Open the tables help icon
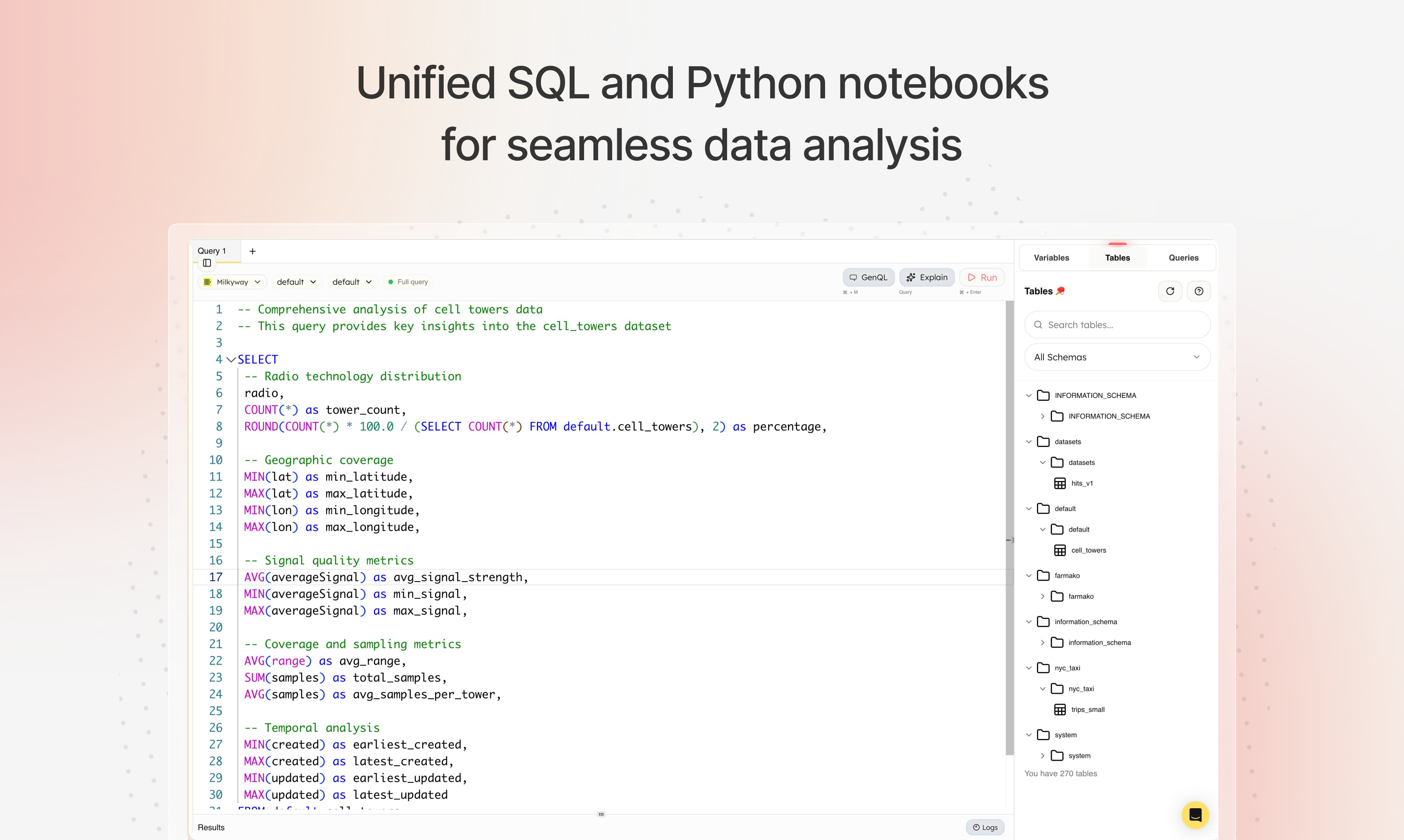The image size is (1404, 840). coord(1198,291)
